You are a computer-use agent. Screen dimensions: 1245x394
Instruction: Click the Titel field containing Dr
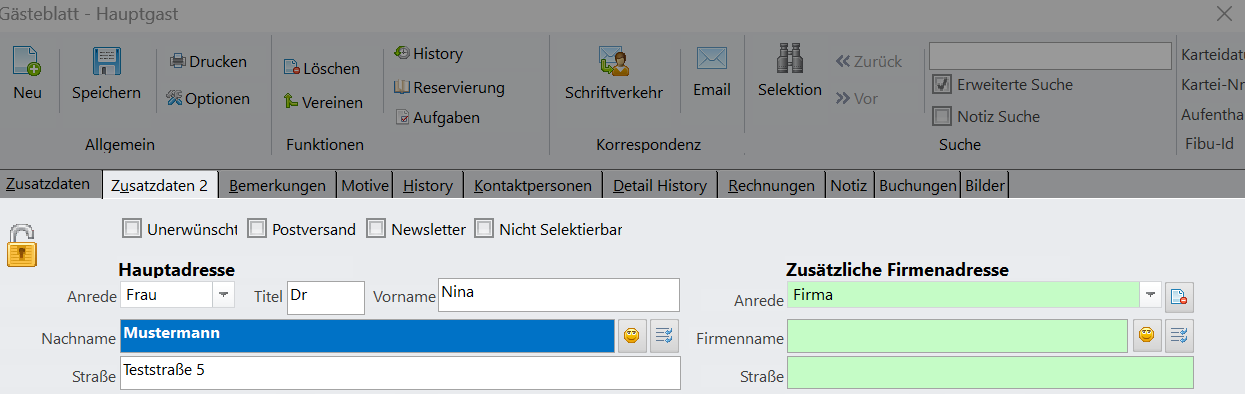tap(326, 298)
